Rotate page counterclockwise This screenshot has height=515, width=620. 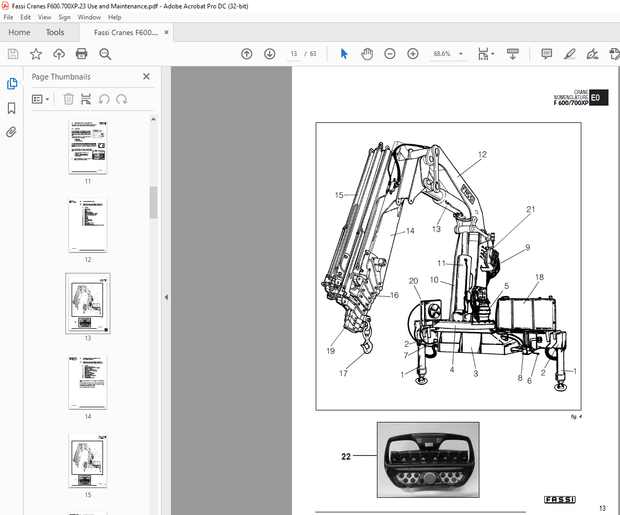click(104, 99)
